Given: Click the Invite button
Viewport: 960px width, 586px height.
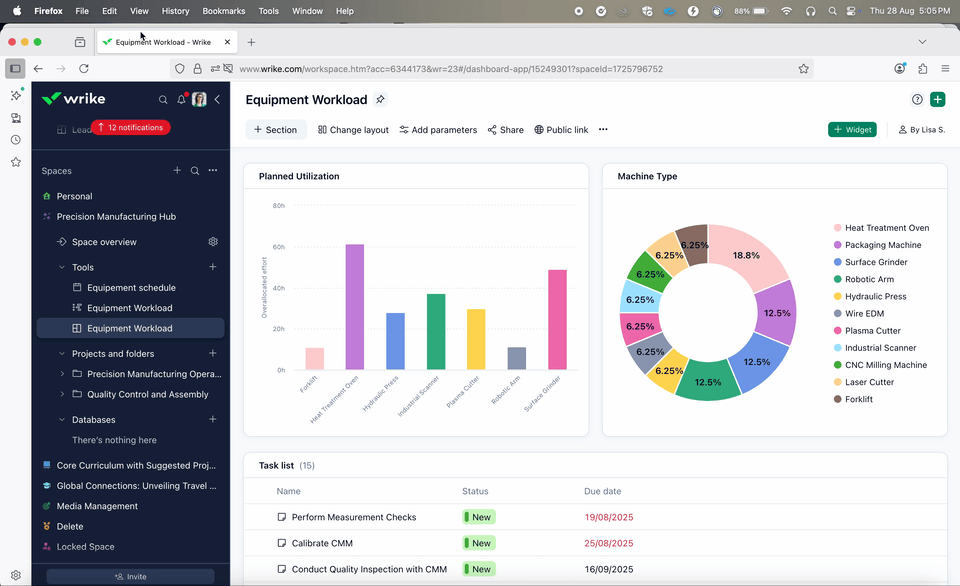Looking at the screenshot, I should click(x=130, y=577).
